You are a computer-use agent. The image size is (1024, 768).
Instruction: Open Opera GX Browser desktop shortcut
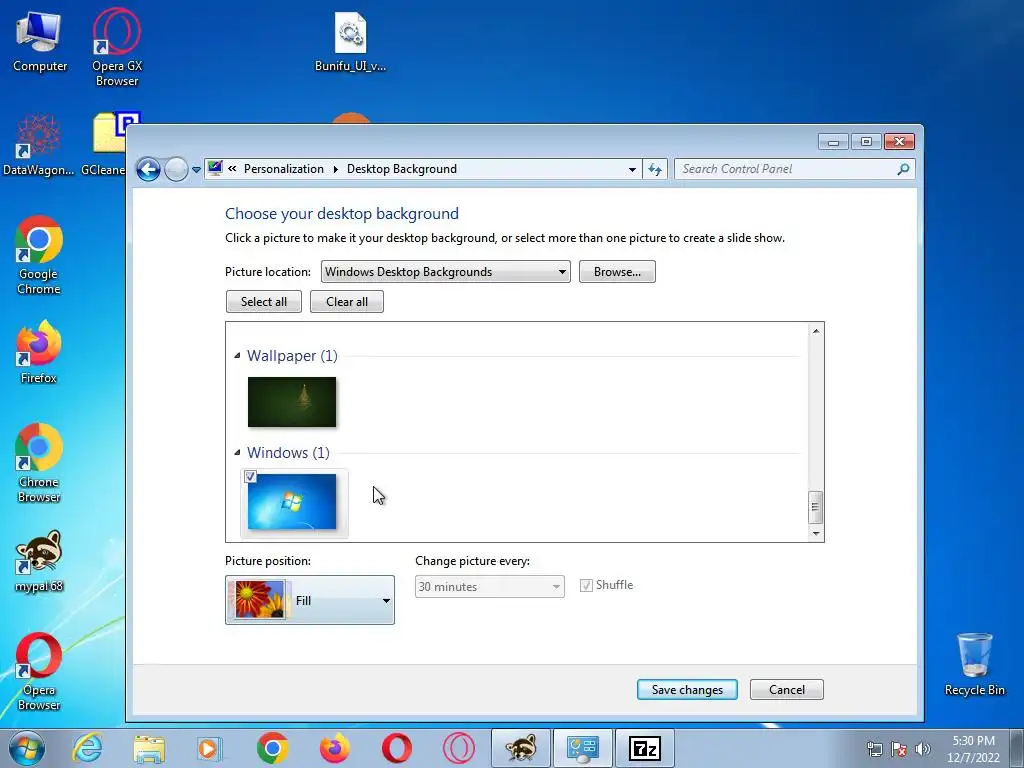(117, 47)
